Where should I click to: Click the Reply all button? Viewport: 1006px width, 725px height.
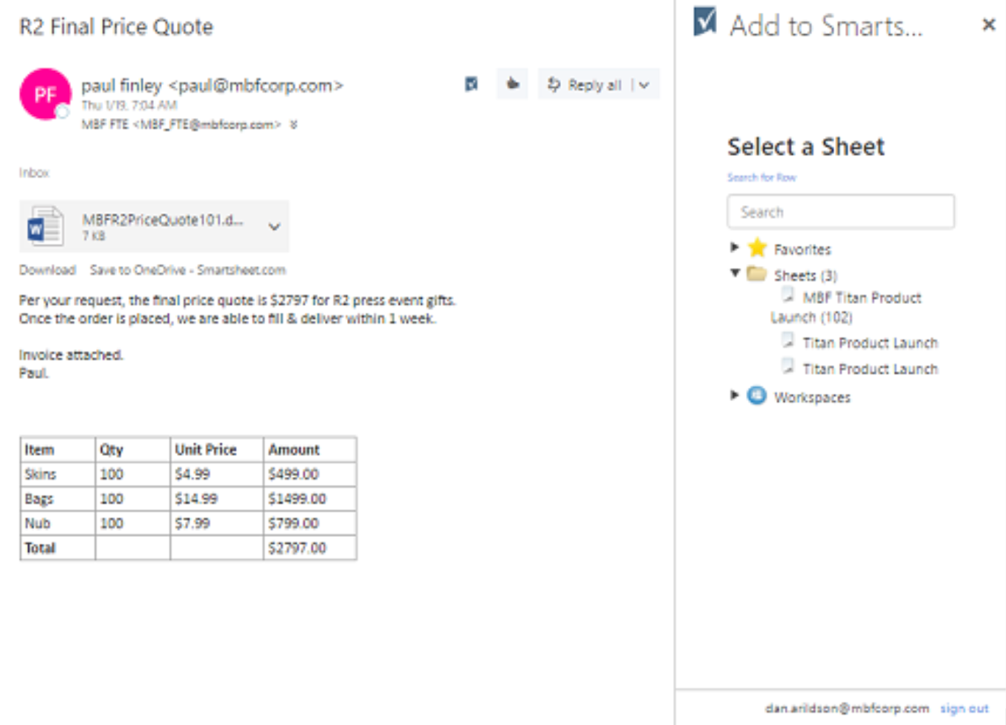[584, 85]
